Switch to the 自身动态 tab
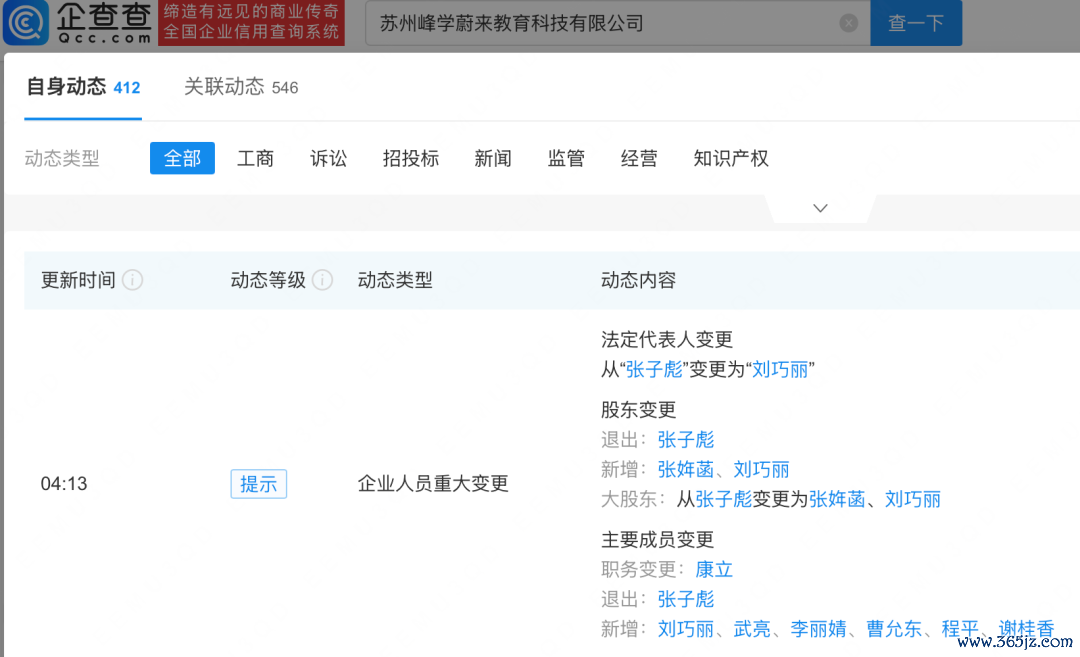The width and height of the screenshot is (1080, 657). click(x=83, y=87)
